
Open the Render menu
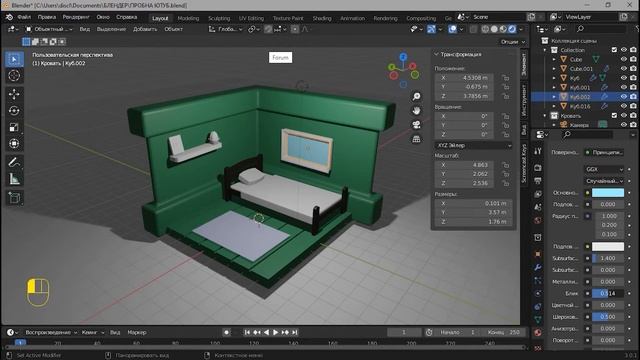76,17
